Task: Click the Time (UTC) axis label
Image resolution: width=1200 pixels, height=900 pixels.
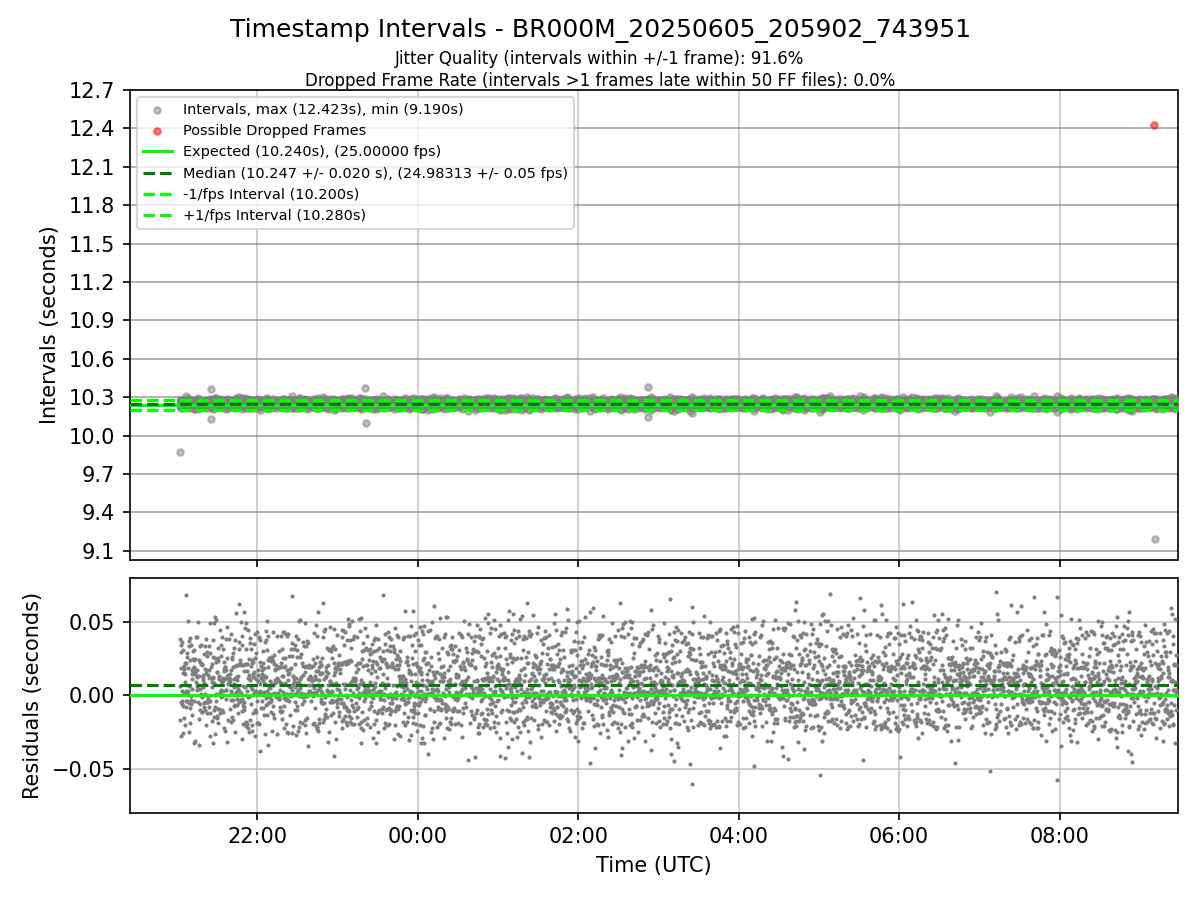Action: click(653, 865)
